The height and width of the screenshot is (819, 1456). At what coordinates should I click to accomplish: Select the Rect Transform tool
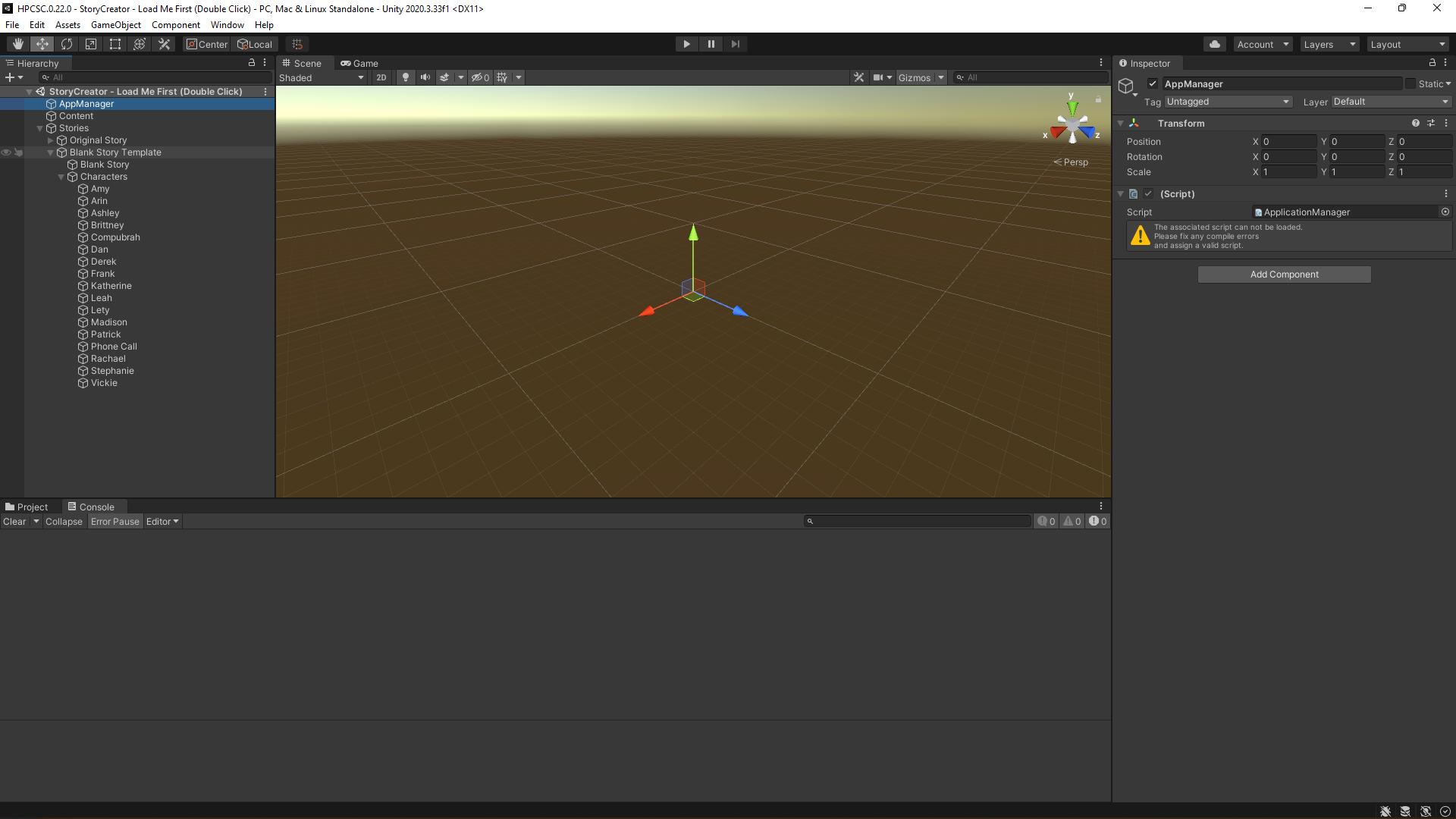115,43
